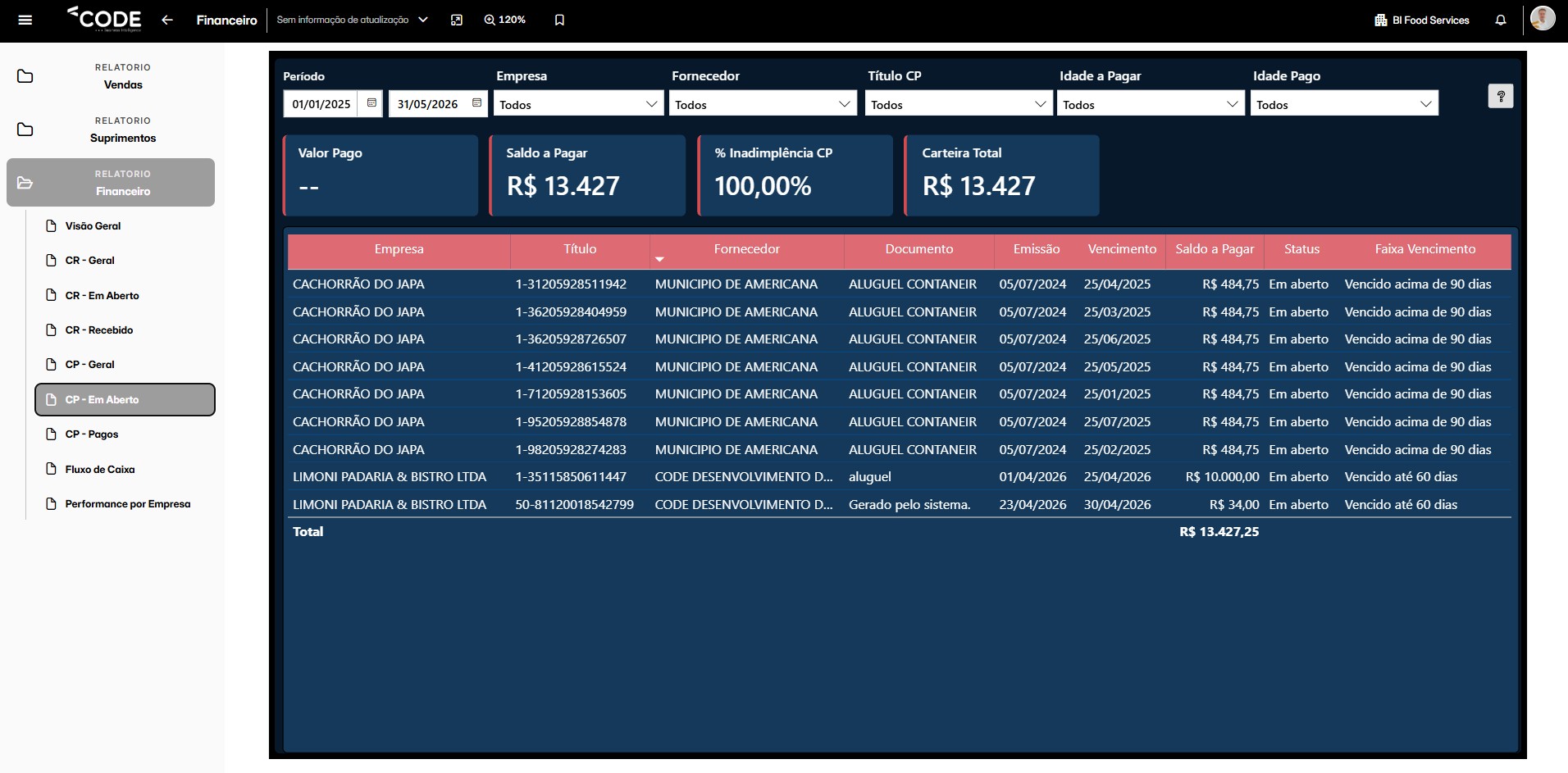Open CR - Recebido page
Screen dimensions: 1568x773
click(x=99, y=330)
